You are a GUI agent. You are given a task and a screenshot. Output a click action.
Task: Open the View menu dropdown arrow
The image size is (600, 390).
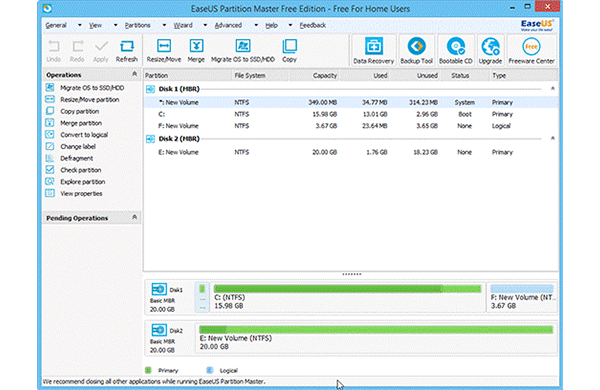115,25
